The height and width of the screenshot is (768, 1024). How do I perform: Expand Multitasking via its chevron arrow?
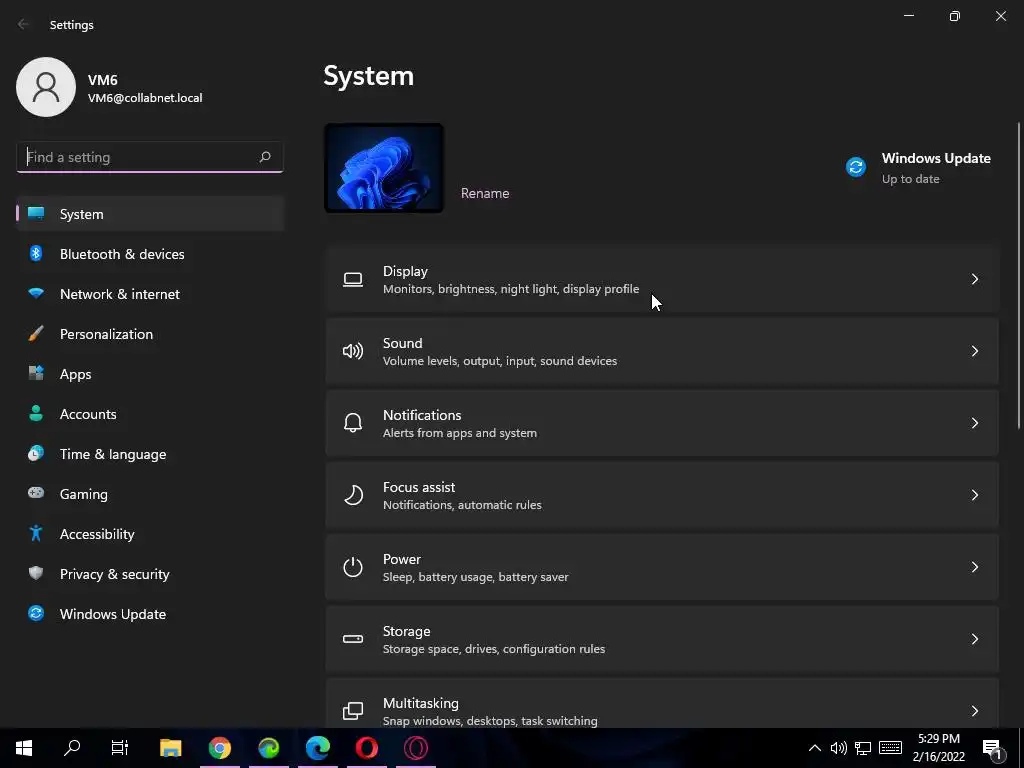click(974, 711)
